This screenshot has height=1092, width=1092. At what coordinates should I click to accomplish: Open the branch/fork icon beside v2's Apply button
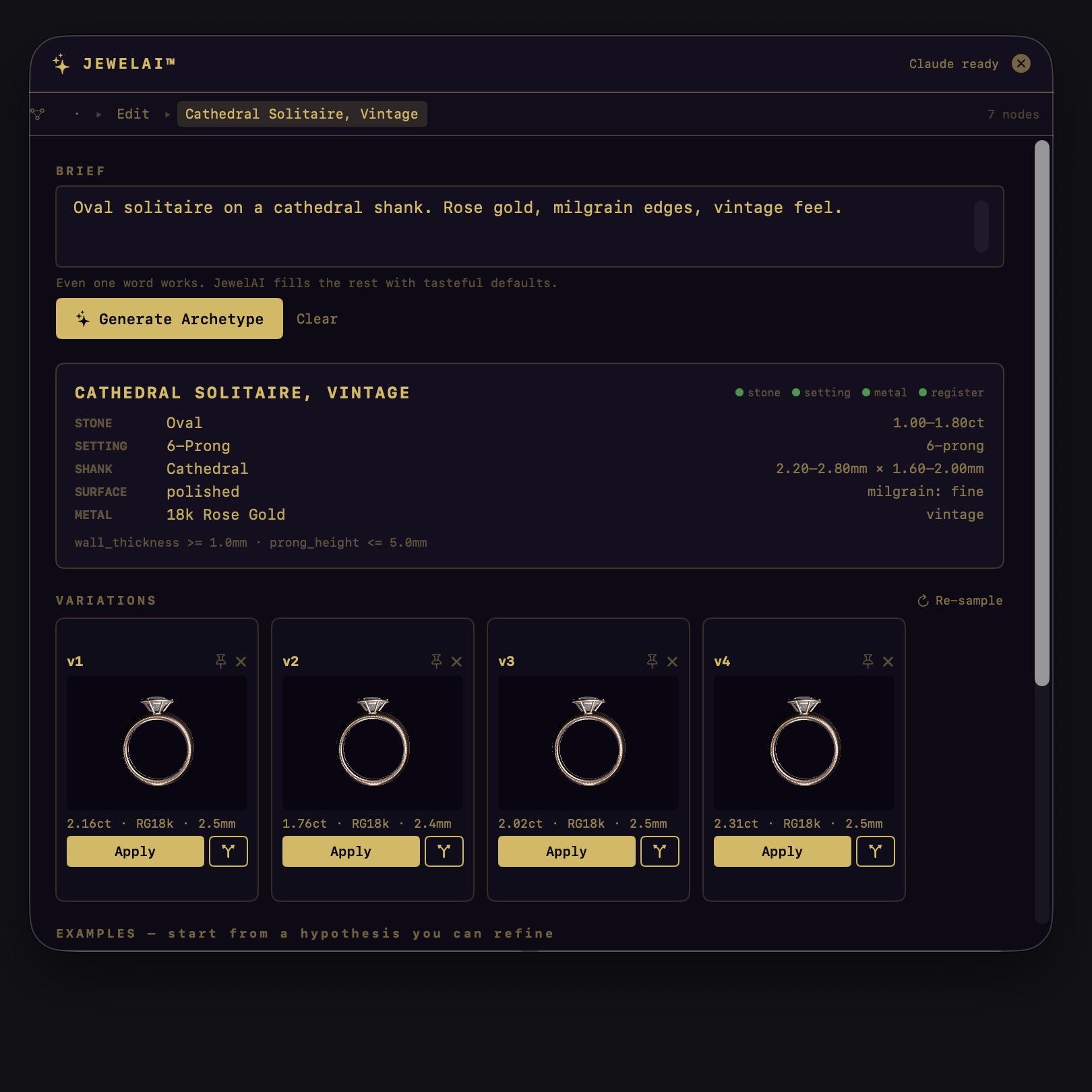coord(444,851)
